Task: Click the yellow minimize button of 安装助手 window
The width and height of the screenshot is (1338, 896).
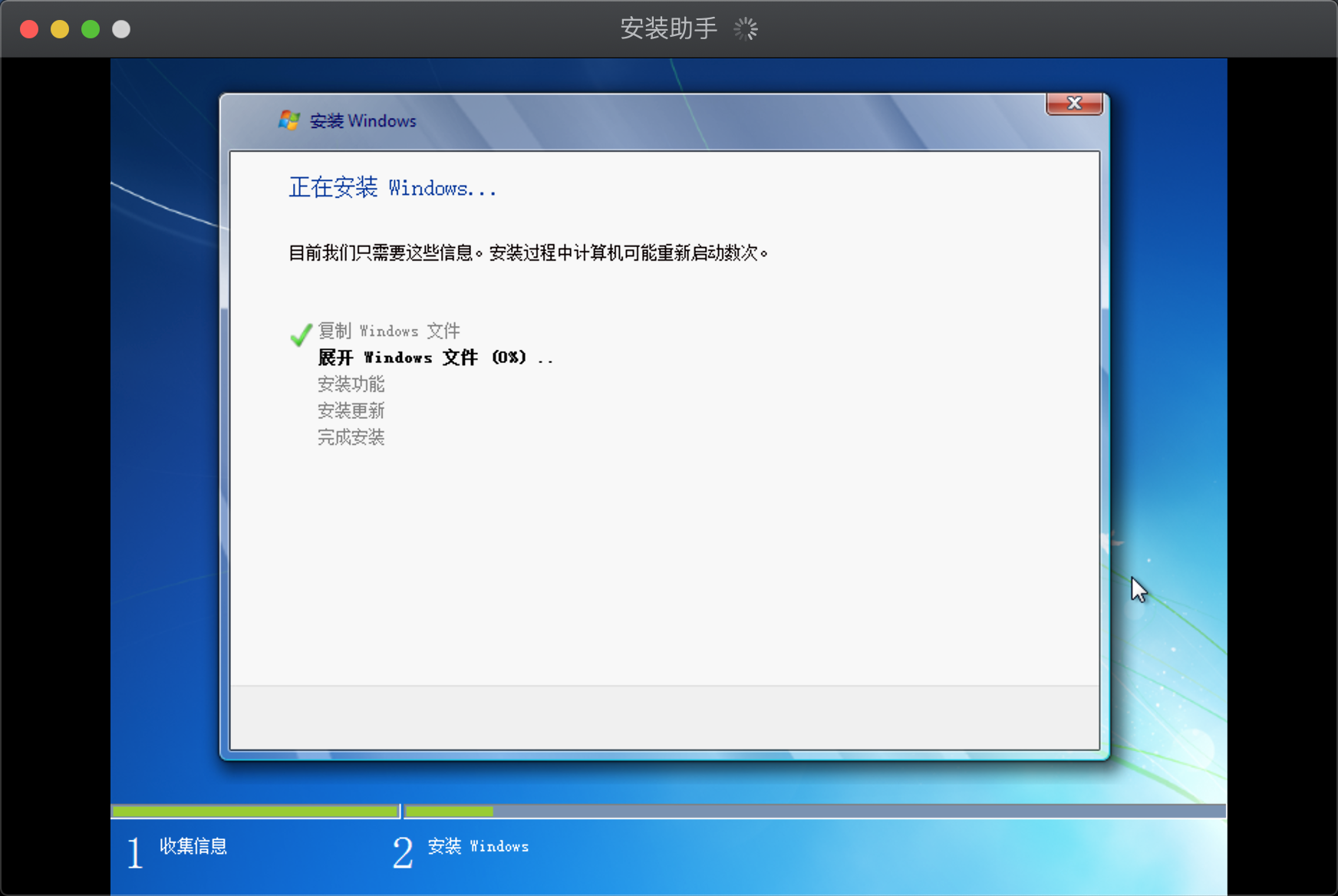Action: (60, 29)
